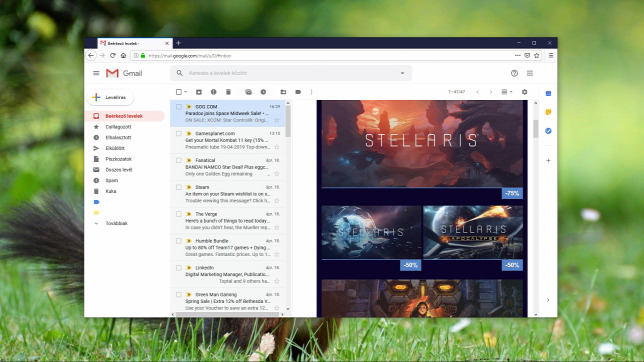Go back using the browser back arrow
The height and width of the screenshot is (362, 644).
(91, 55)
